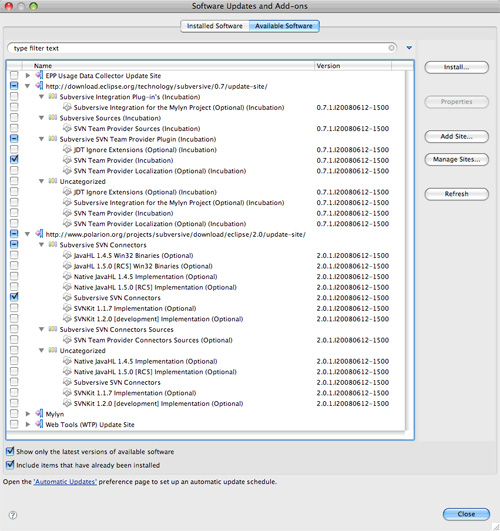Viewport: 500px width, 531px height.
Task: Click the Mylyn site icon
Action: 39,414
